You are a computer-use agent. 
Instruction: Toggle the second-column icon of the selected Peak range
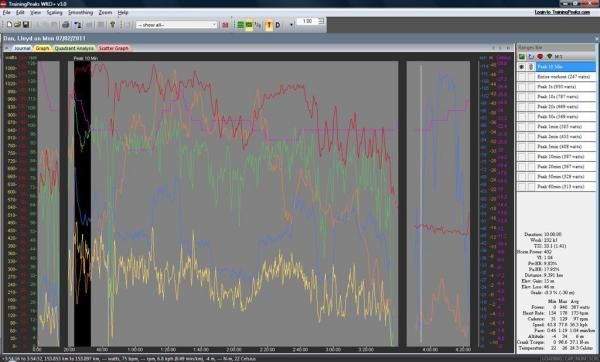pos(531,67)
